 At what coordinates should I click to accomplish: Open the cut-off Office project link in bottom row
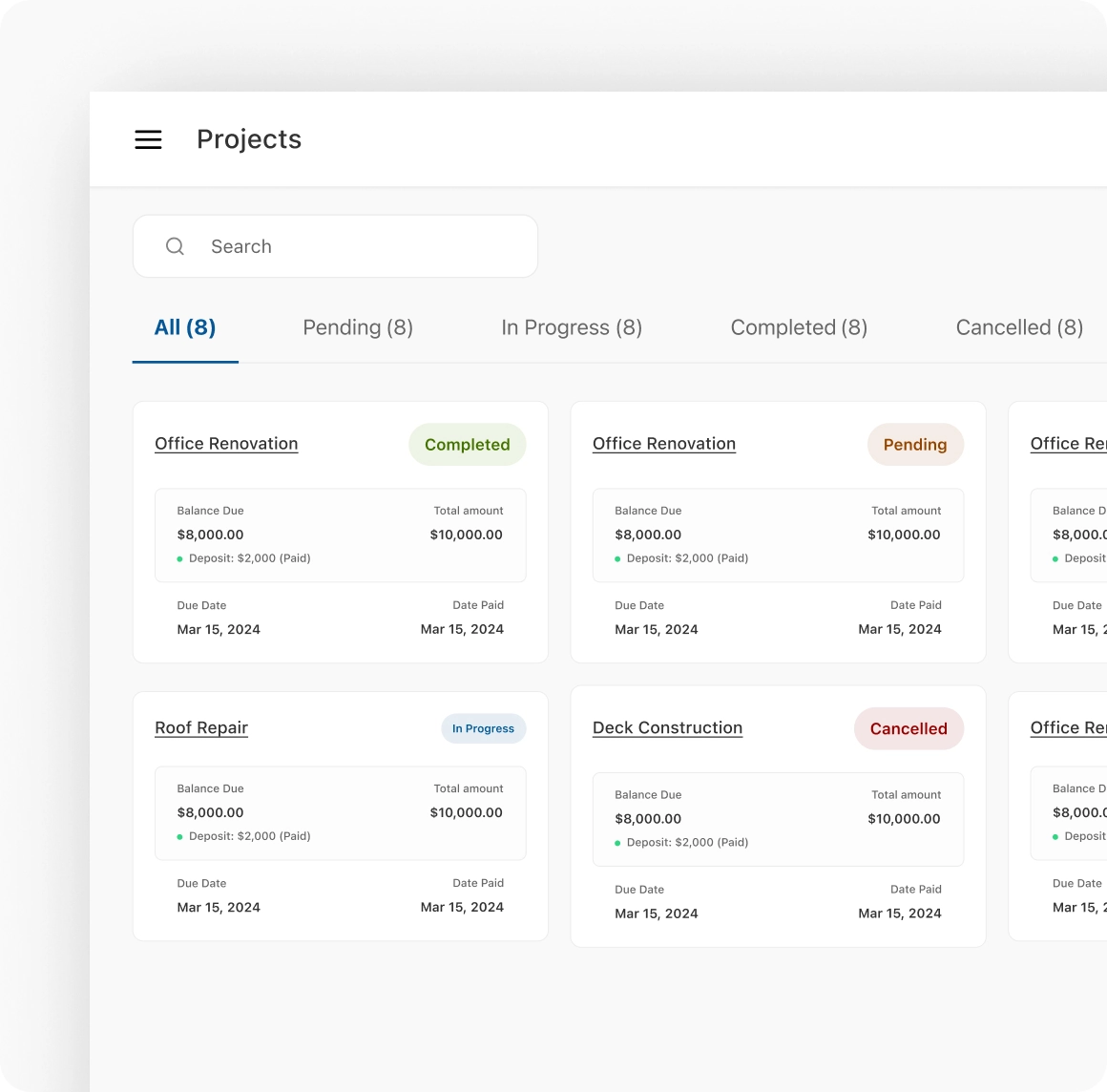pyautogui.click(x=1068, y=727)
